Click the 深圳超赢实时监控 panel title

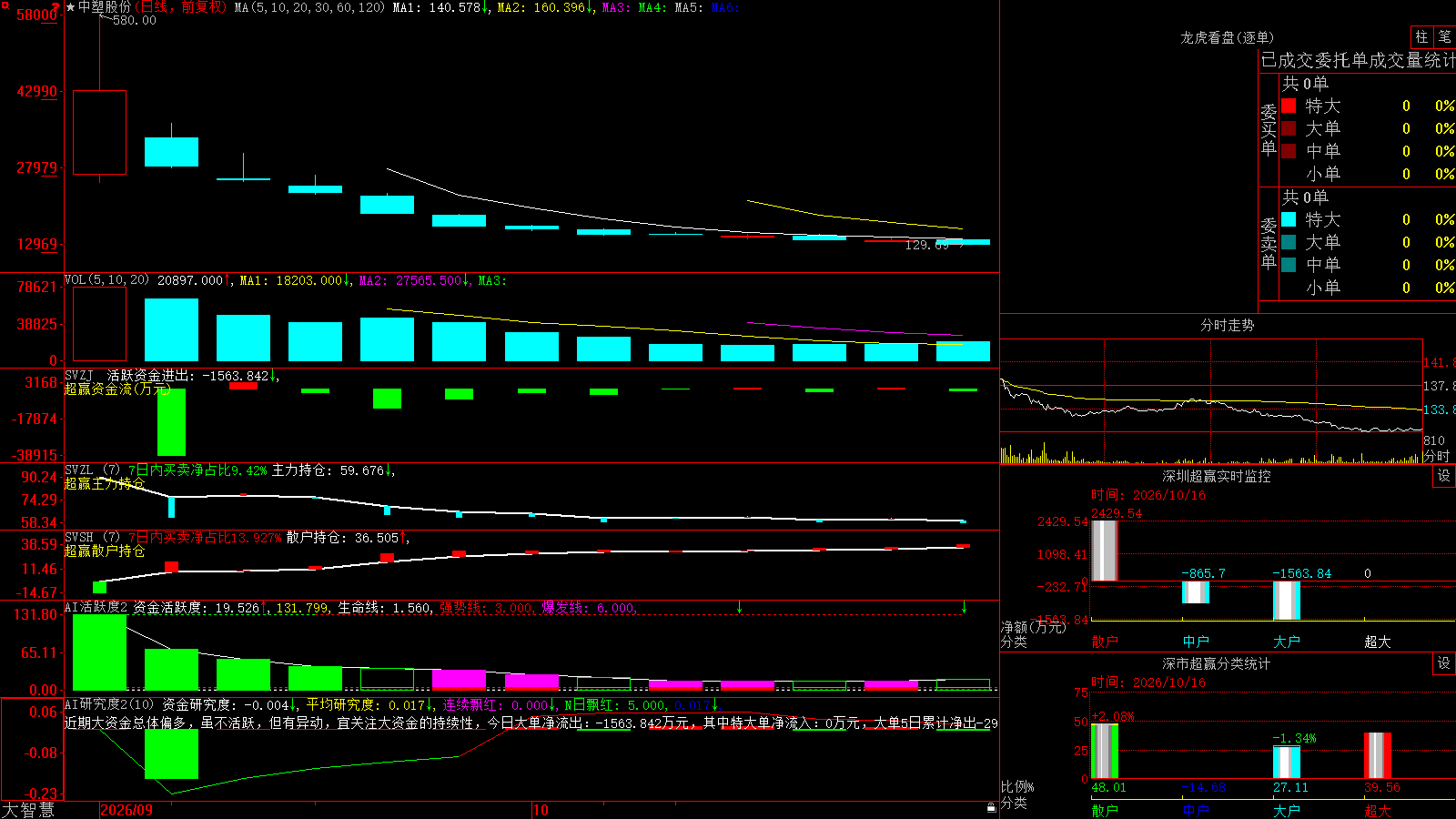[x=1216, y=476]
